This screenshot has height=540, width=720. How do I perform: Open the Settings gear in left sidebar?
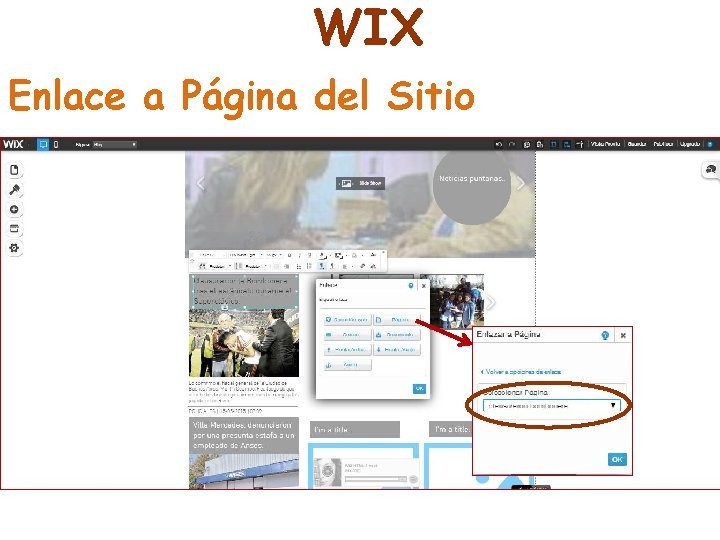pyautogui.click(x=14, y=248)
